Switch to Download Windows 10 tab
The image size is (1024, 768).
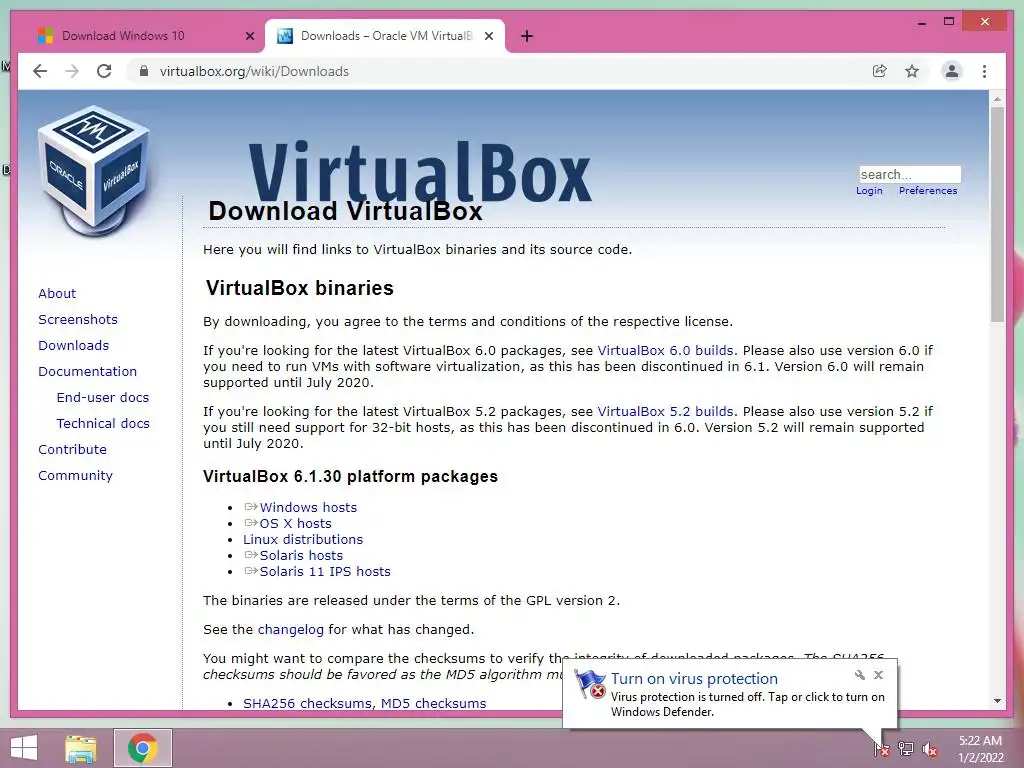(x=123, y=36)
